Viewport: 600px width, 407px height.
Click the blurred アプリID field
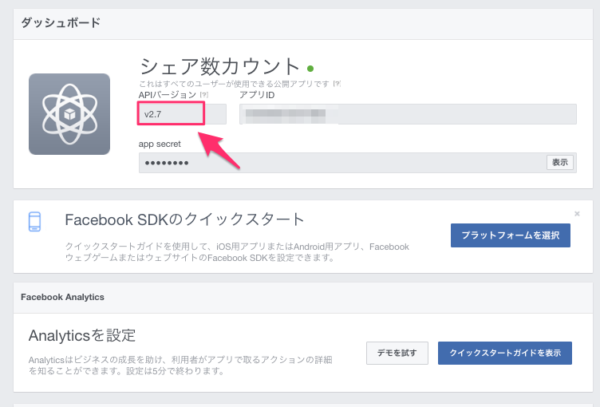408,114
